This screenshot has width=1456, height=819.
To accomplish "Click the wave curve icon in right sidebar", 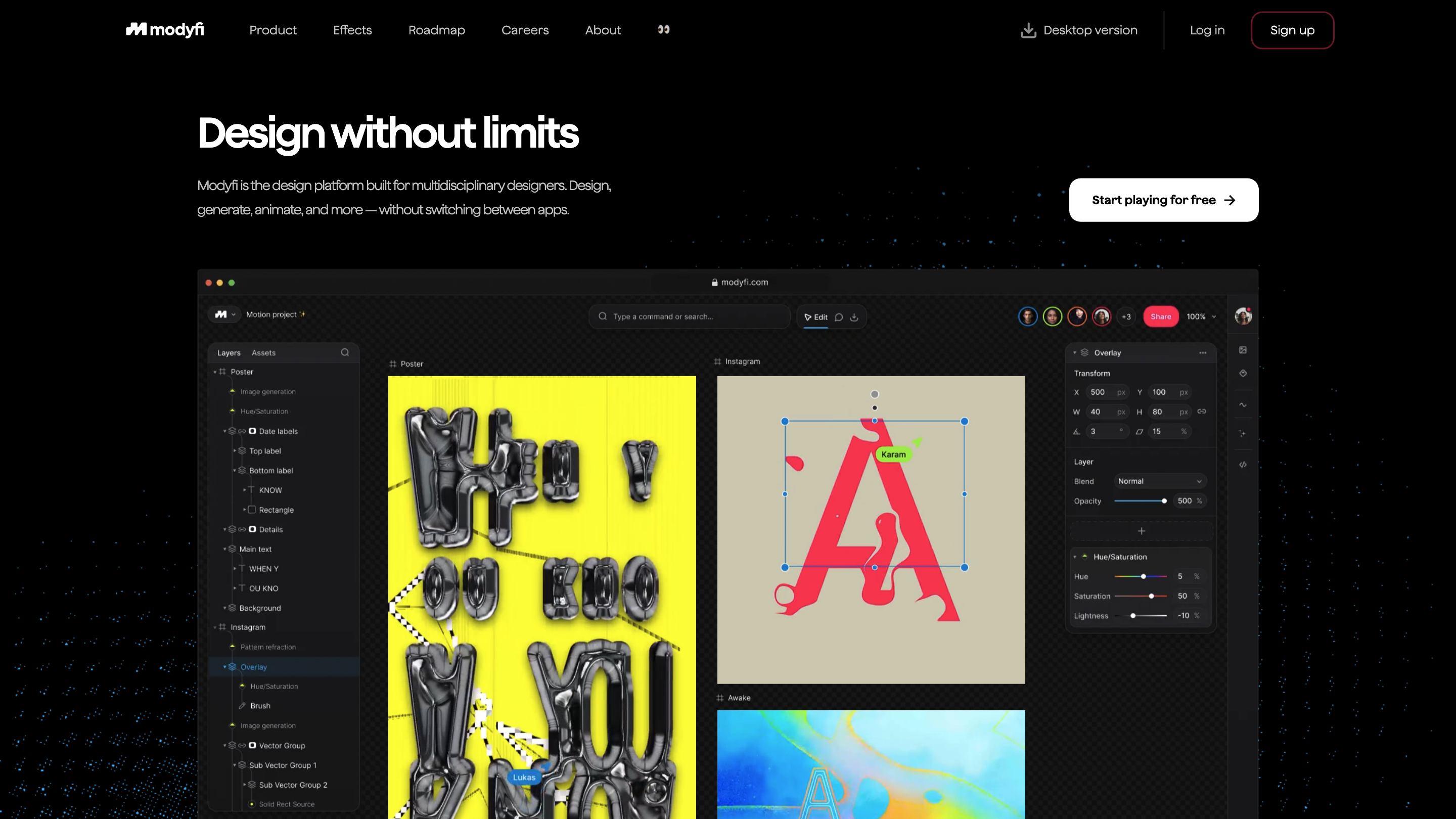I will click(x=1243, y=404).
